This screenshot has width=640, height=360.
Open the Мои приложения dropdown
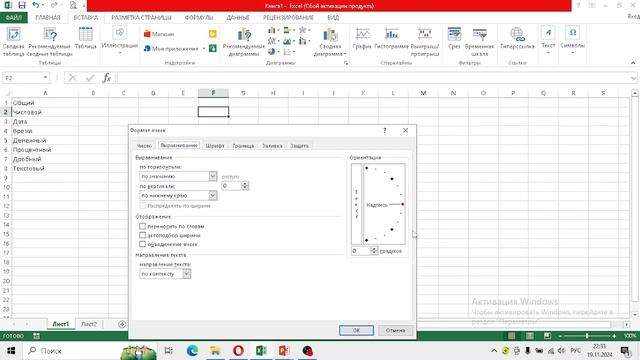204,49
